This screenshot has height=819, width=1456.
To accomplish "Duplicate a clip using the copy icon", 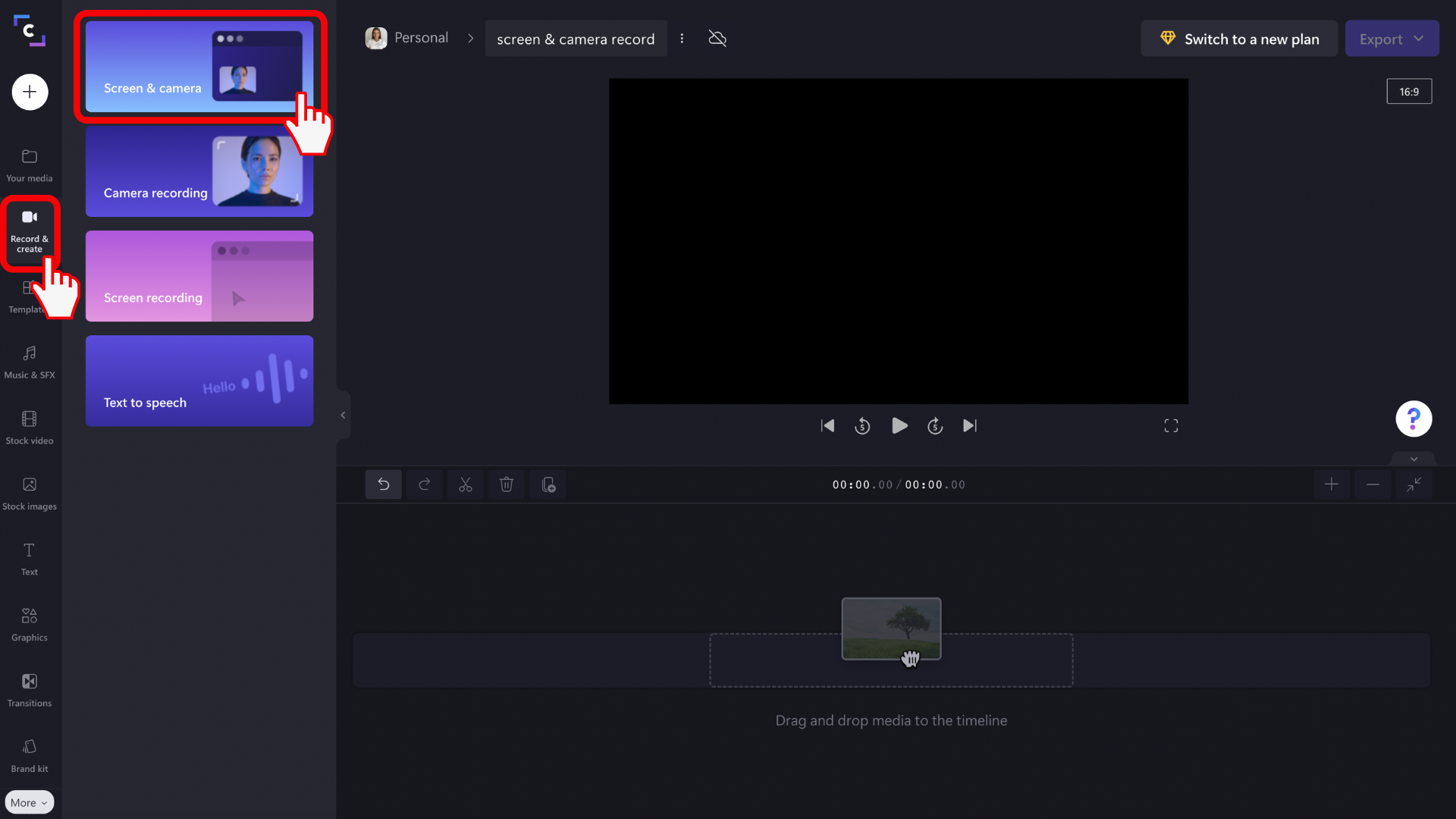I will [548, 484].
